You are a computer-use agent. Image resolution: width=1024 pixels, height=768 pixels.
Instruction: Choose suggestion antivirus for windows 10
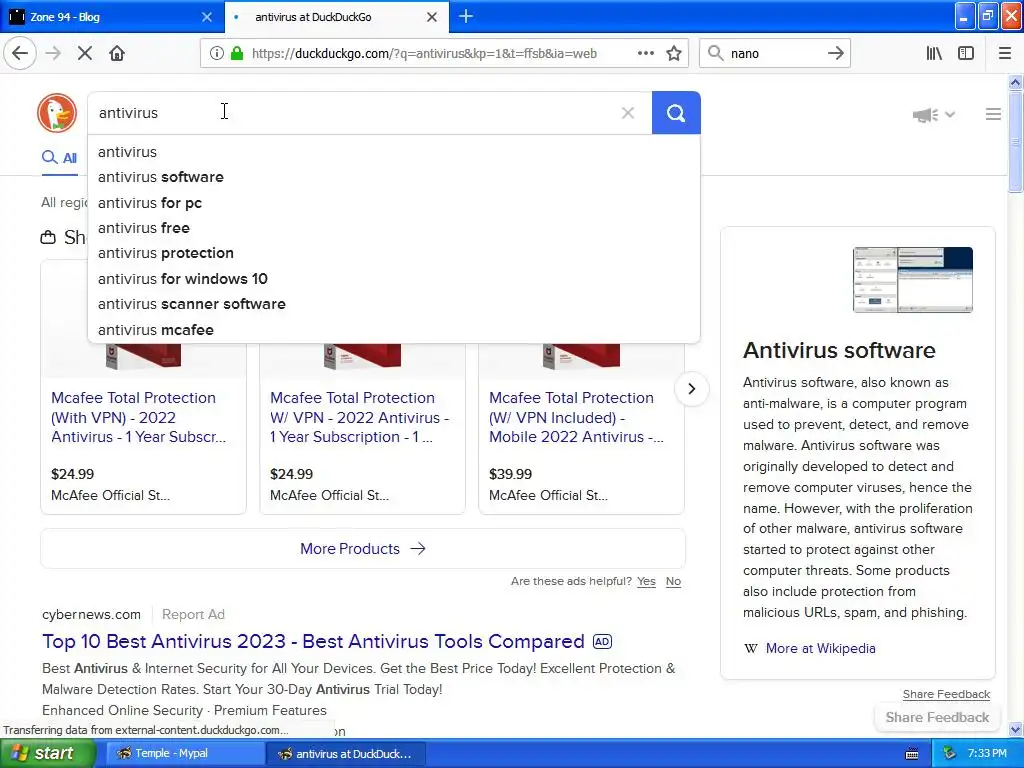394,279
